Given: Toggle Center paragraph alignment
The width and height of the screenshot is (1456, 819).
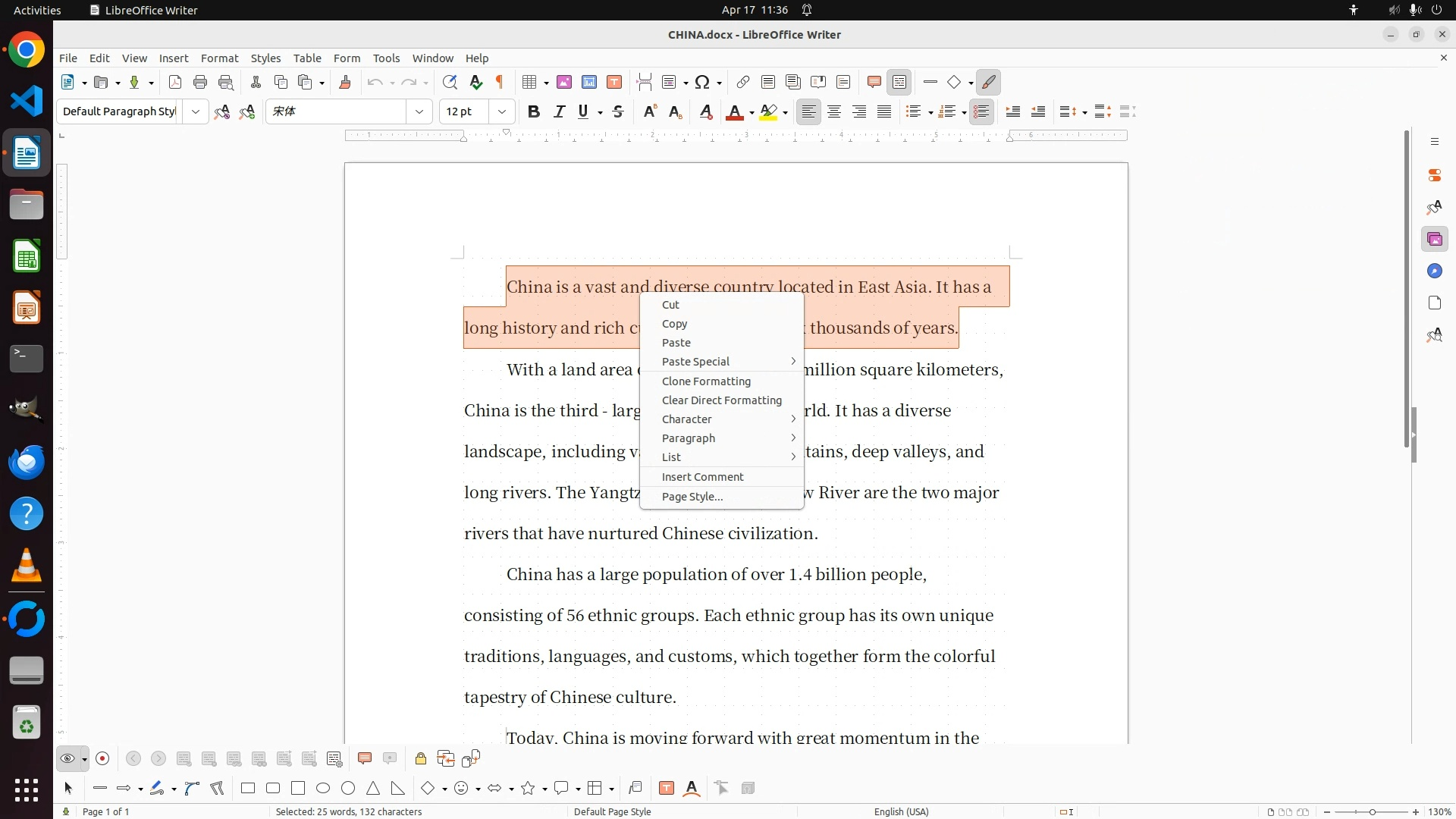Looking at the screenshot, I should pyautogui.click(x=834, y=112).
